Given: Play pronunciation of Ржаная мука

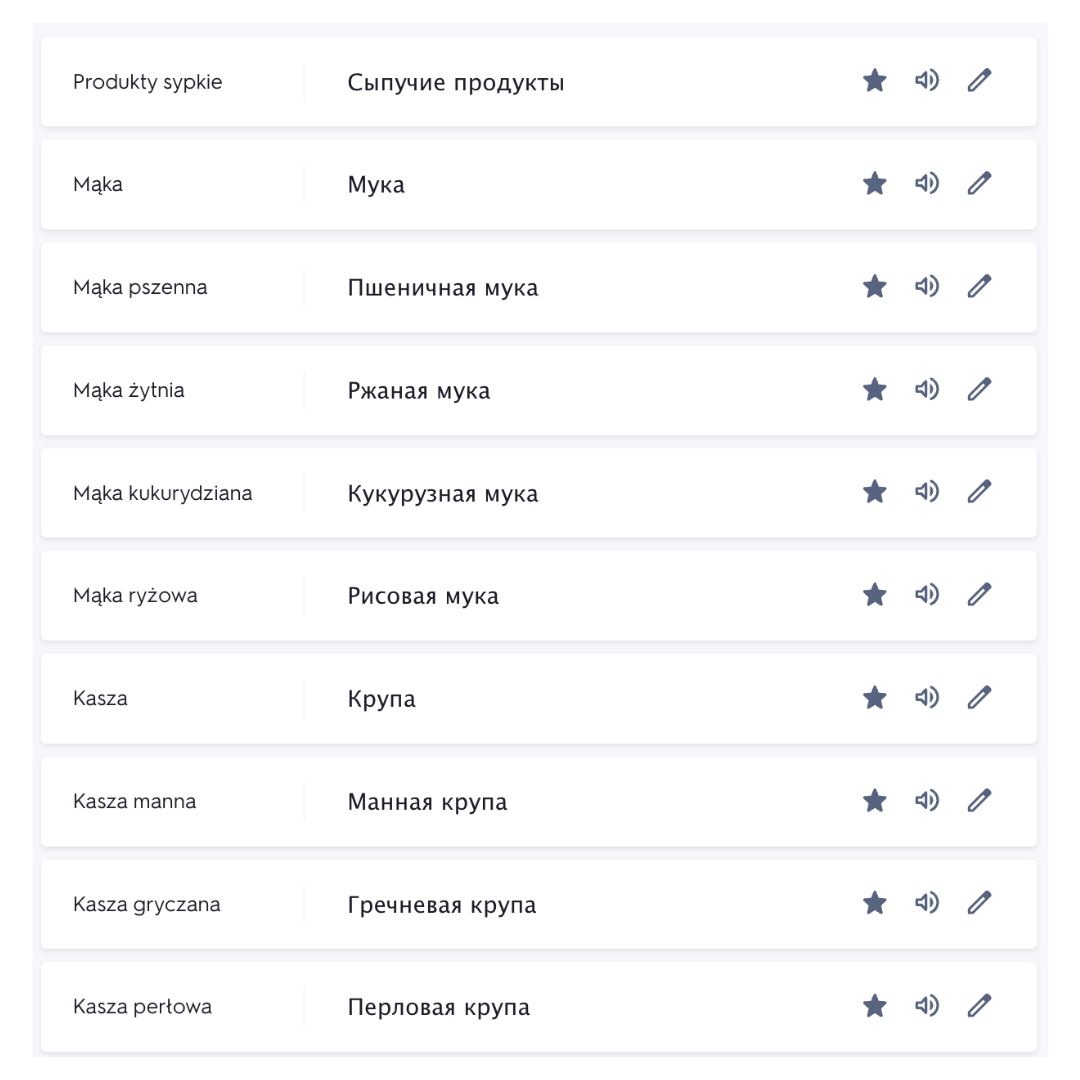Looking at the screenshot, I should click(926, 389).
